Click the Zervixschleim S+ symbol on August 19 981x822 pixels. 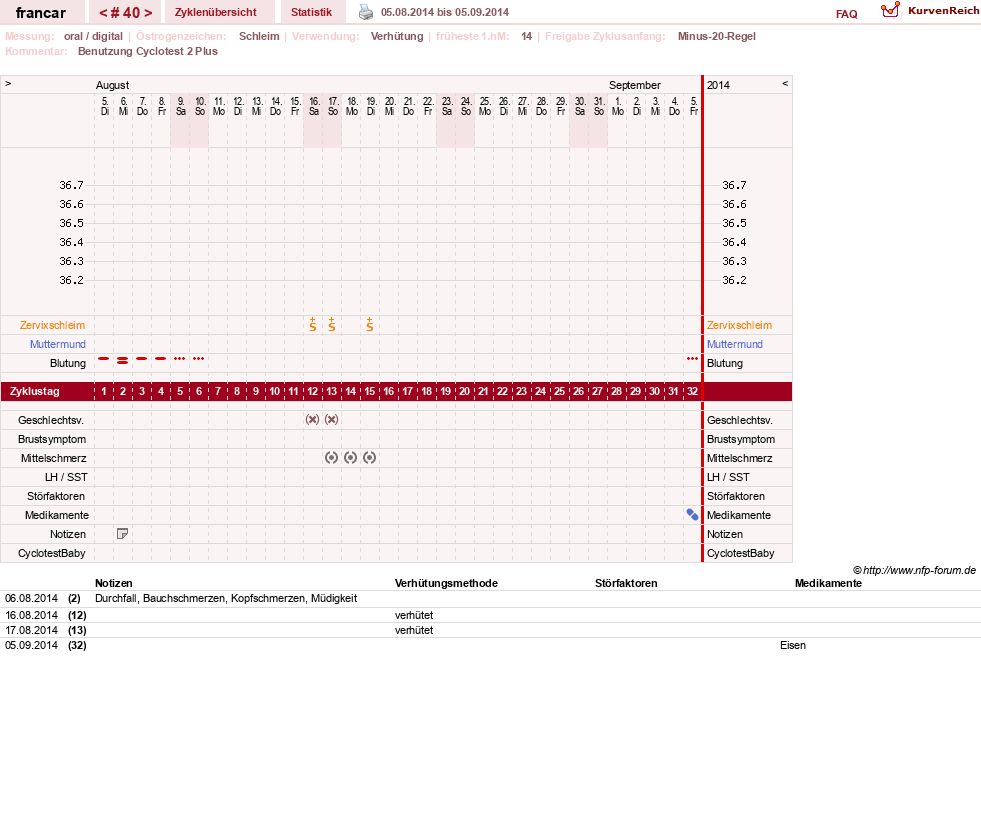point(370,325)
